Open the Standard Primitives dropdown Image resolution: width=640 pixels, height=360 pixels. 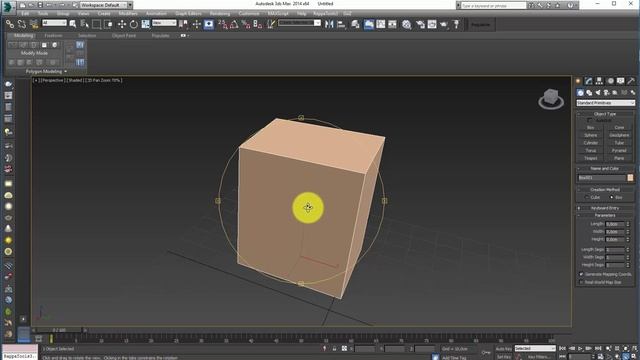click(606, 103)
